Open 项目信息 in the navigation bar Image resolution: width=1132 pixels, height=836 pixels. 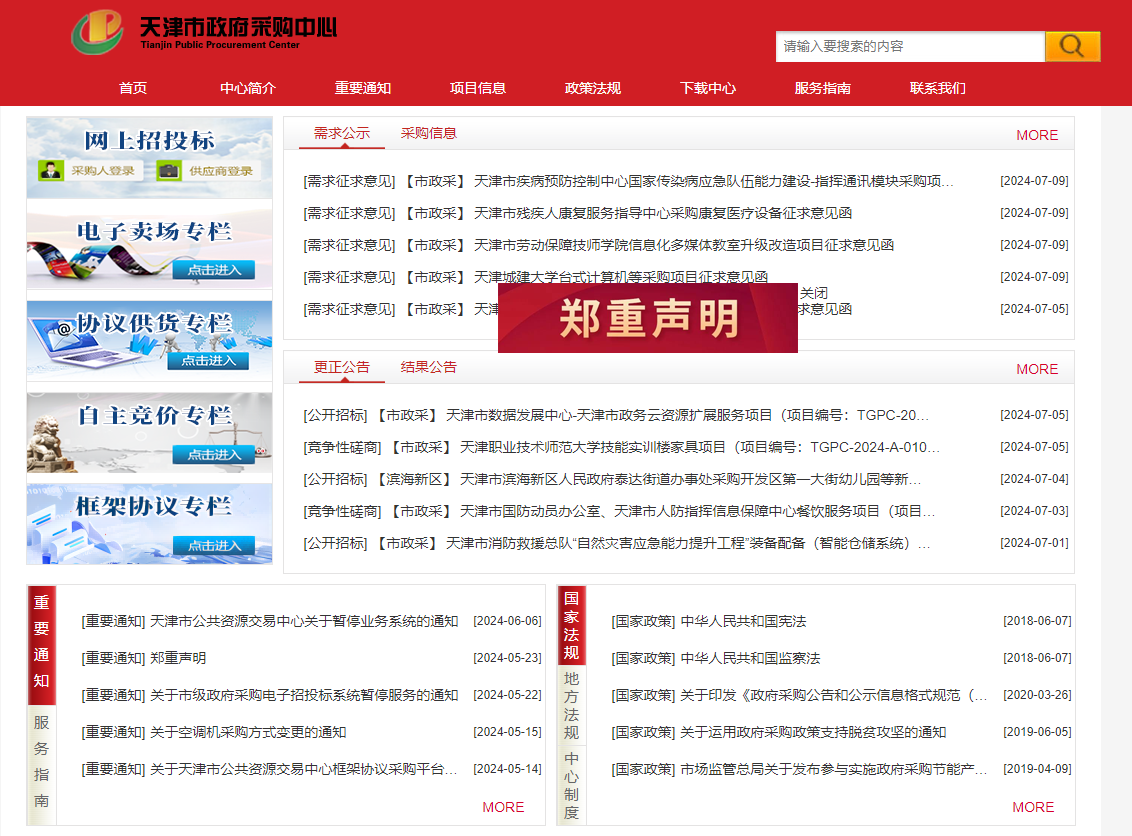pos(478,88)
